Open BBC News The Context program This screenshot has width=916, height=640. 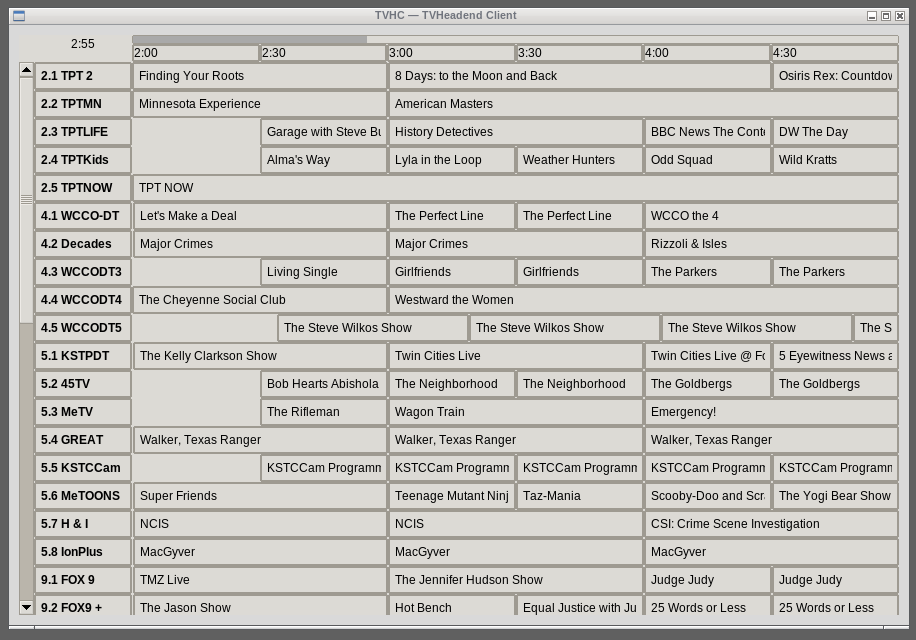707,132
